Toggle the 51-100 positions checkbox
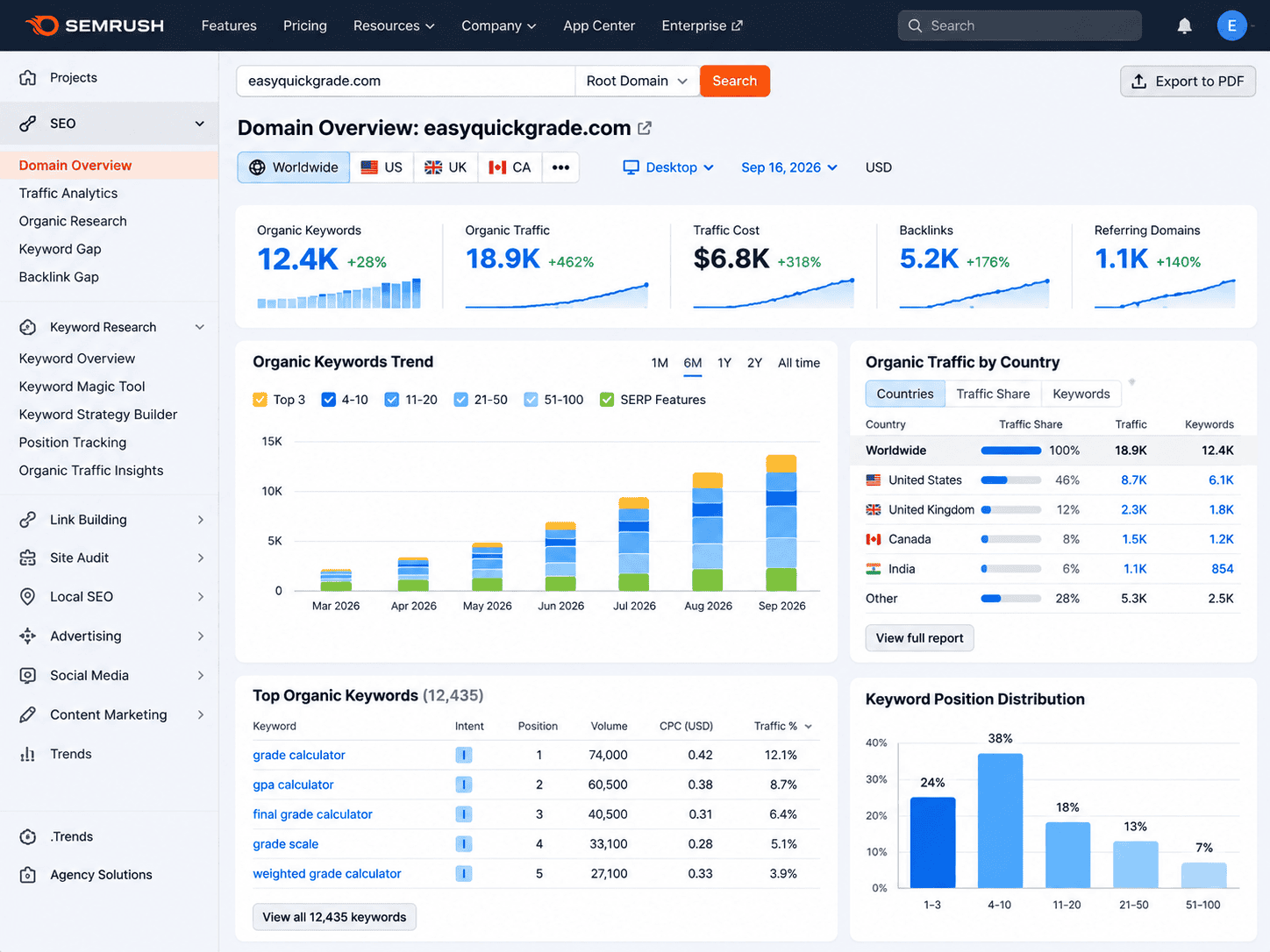1270x952 pixels. click(x=531, y=400)
